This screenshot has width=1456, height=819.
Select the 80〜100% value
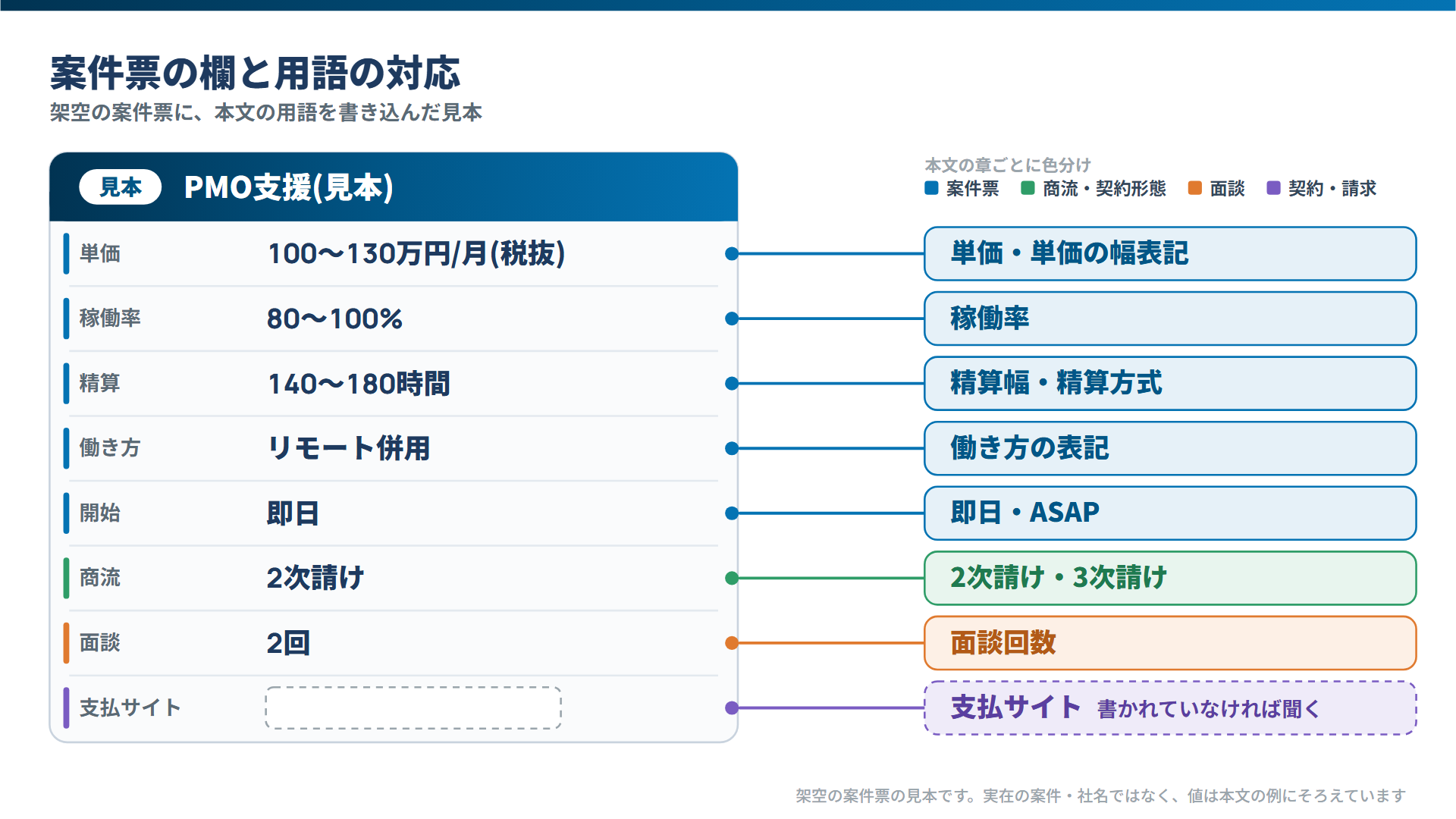tap(334, 318)
